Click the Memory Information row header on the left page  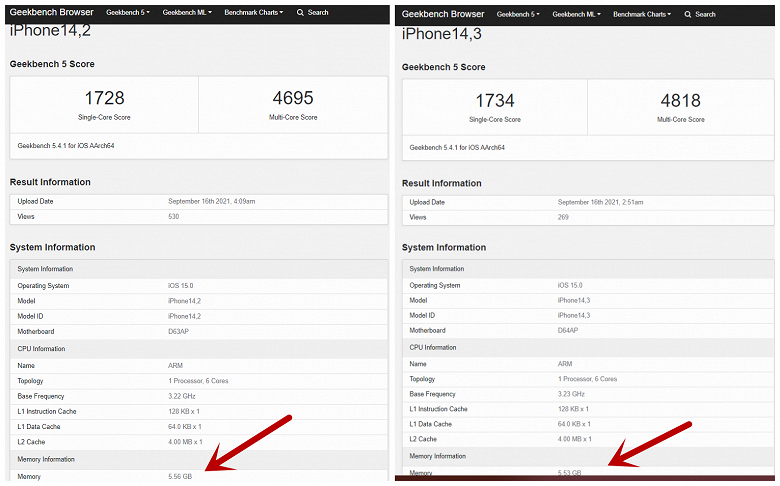(x=198, y=460)
